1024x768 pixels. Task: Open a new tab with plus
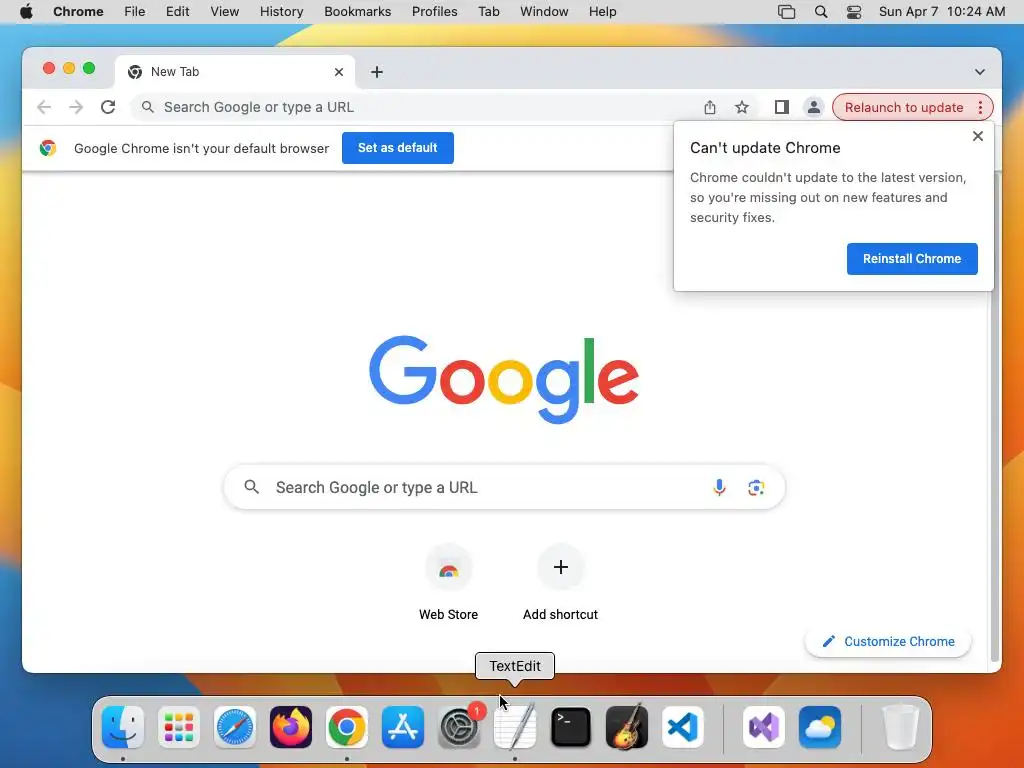point(377,72)
